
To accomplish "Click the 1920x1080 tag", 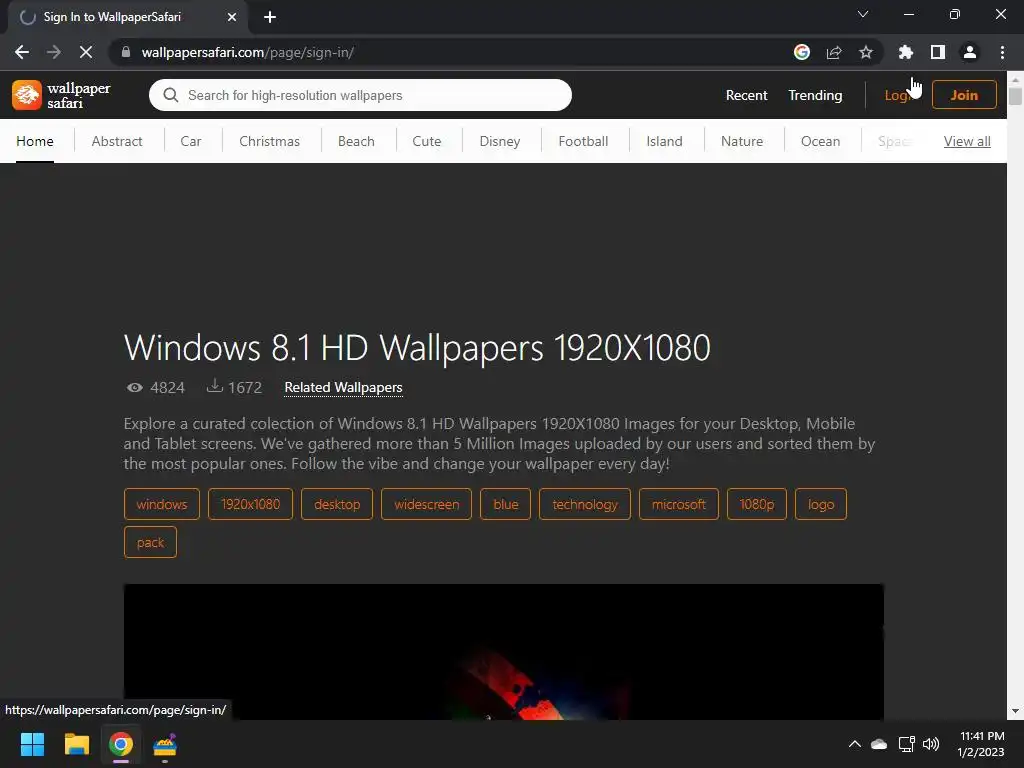I will click(250, 504).
